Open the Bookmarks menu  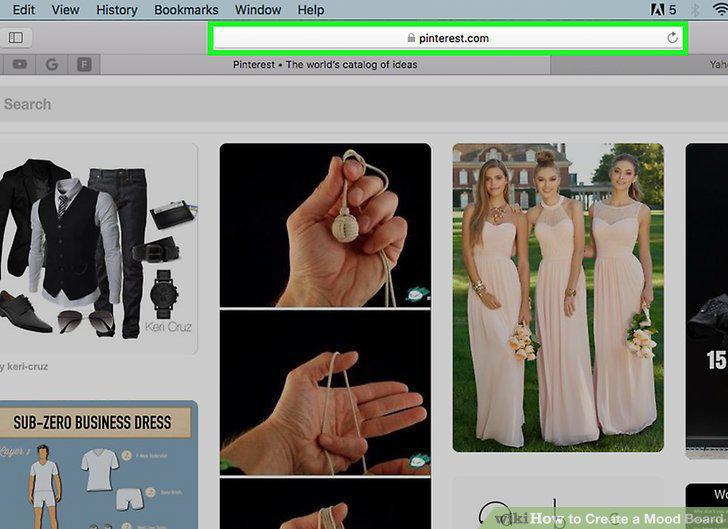click(x=186, y=10)
